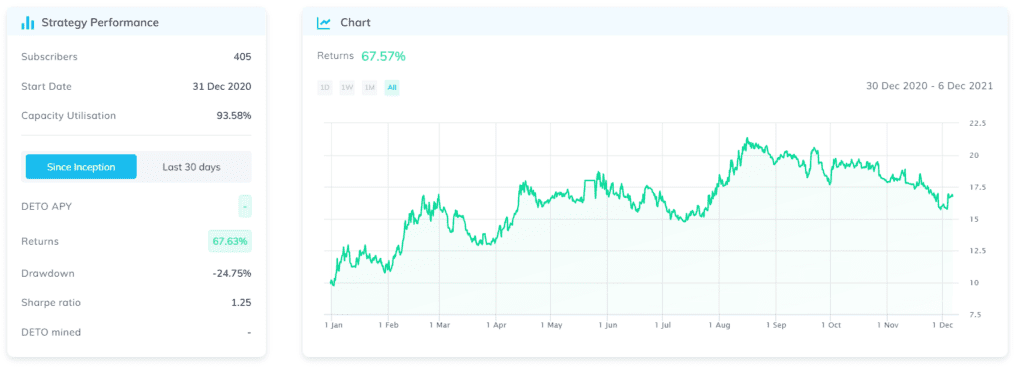Click the DETO APY dash badge

(x=245, y=206)
